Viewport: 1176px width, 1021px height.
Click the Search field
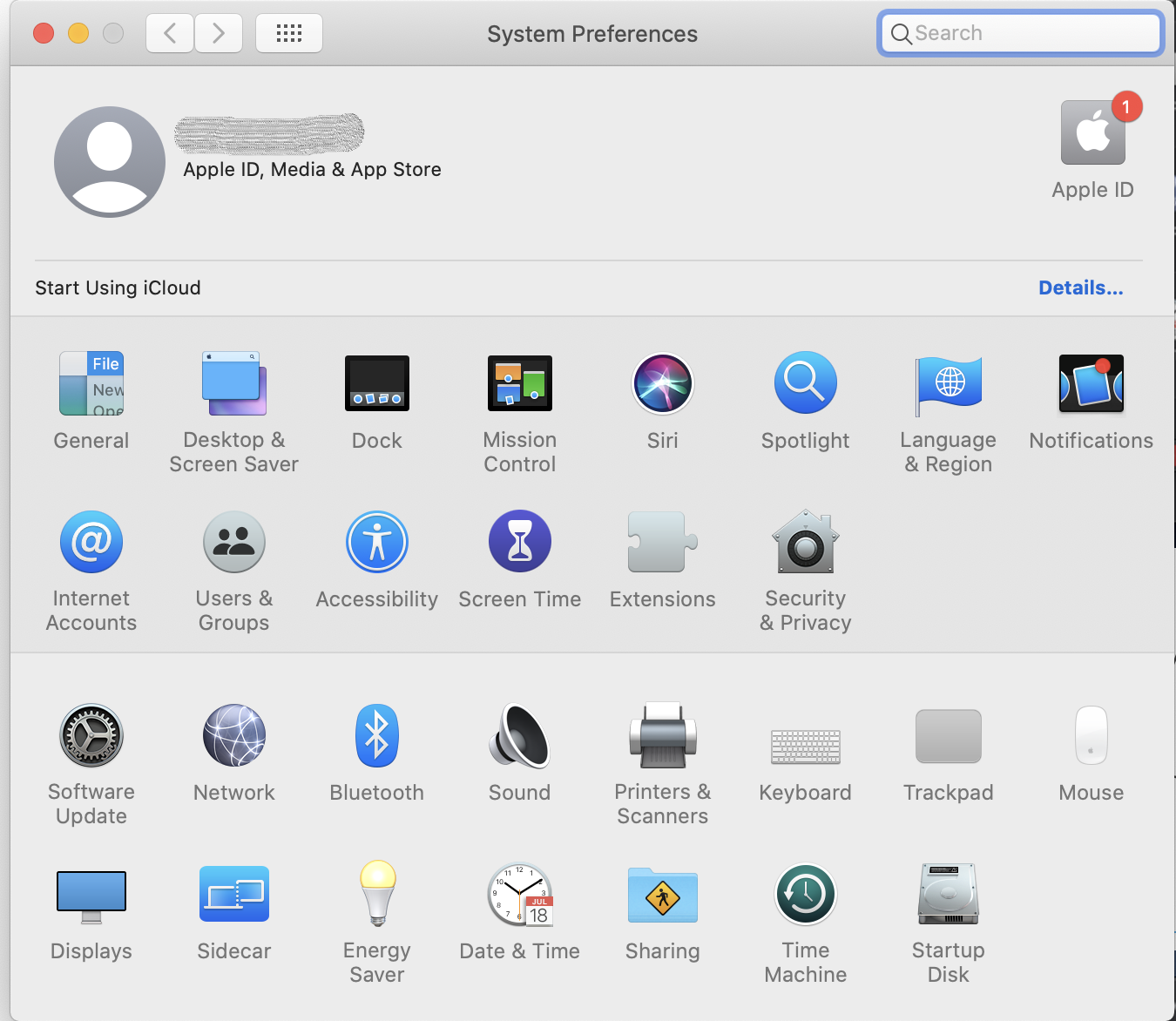pyautogui.click(x=1021, y=33)
